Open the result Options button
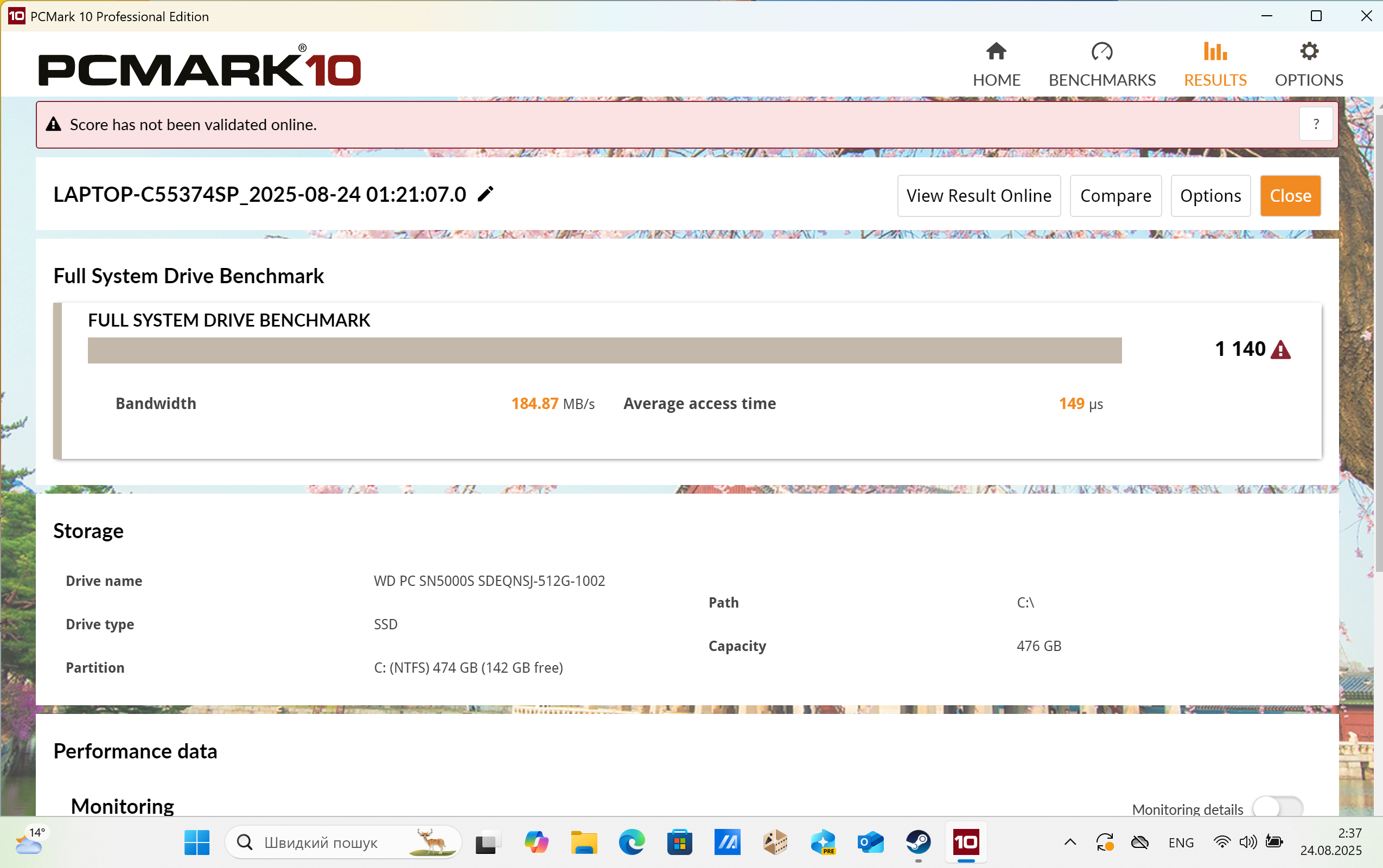The image size is (1383, 868). 1210,196
